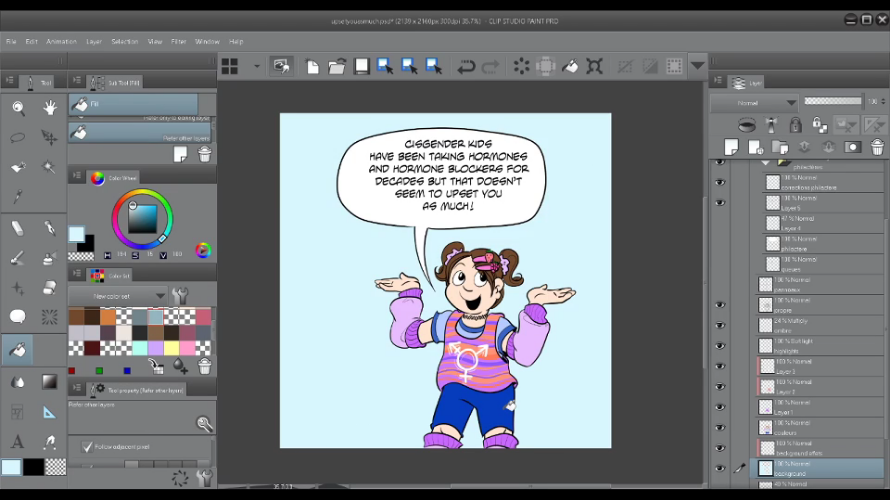Select the Refer other layers sub tool
The height and width of the screenshot is (500, 890).
pos(140,133)
